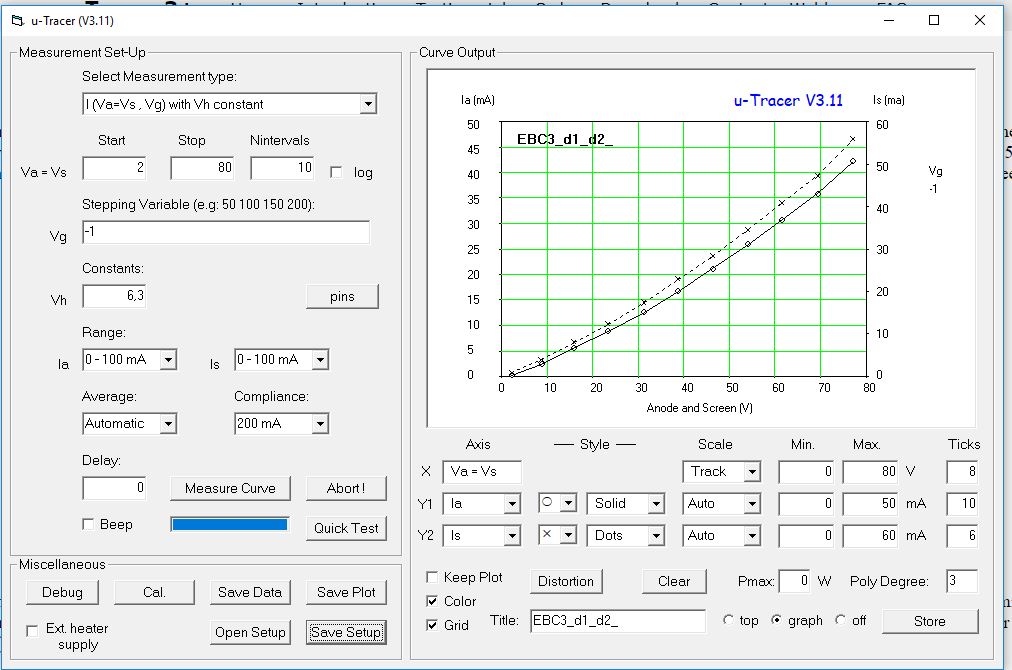Viewport: 1012px width, 670px height.
Task: Uncheck the Grid checkbox
Action: pos(432,625)
